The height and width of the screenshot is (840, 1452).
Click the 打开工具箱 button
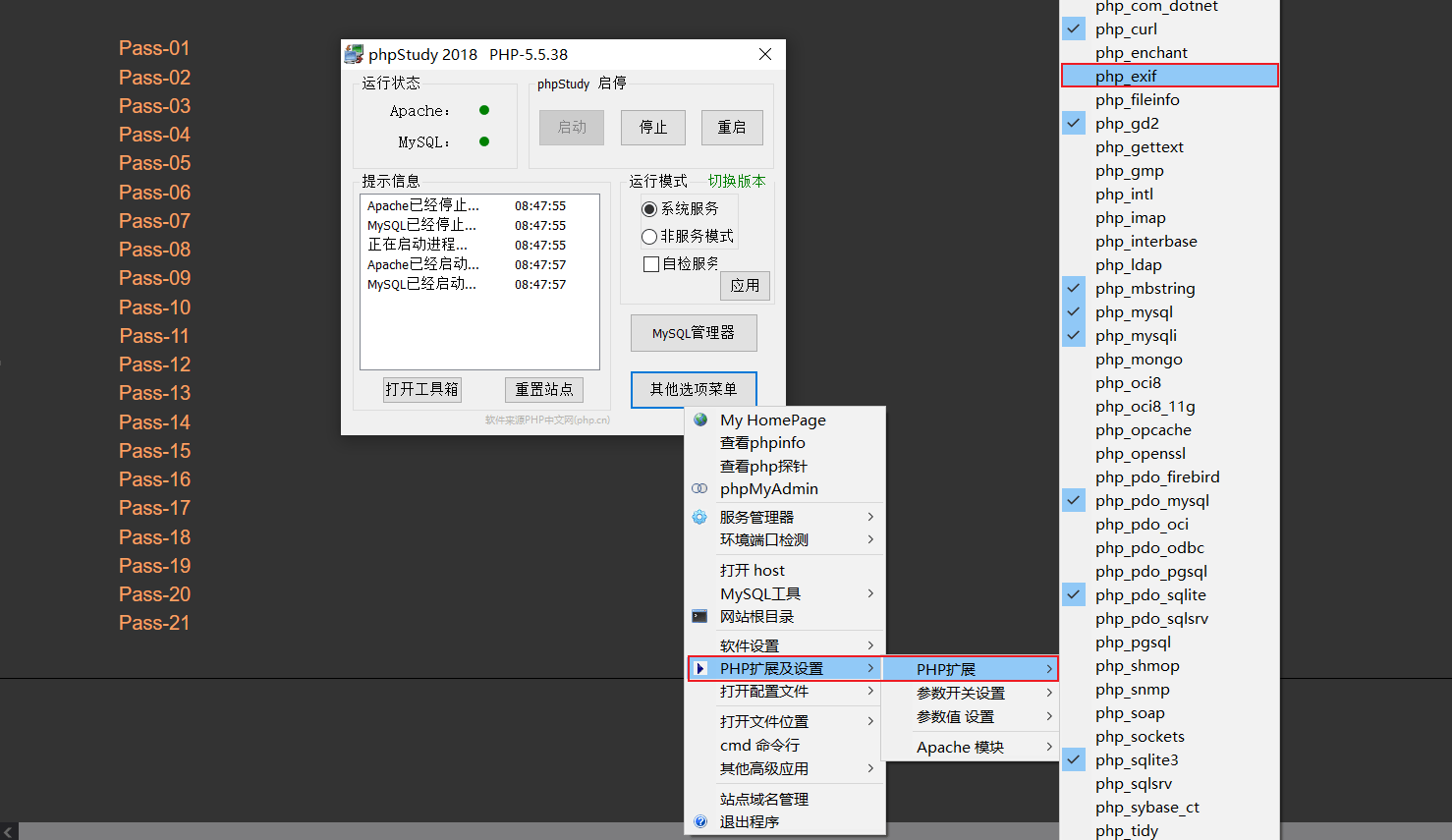(x=422, y=390)
